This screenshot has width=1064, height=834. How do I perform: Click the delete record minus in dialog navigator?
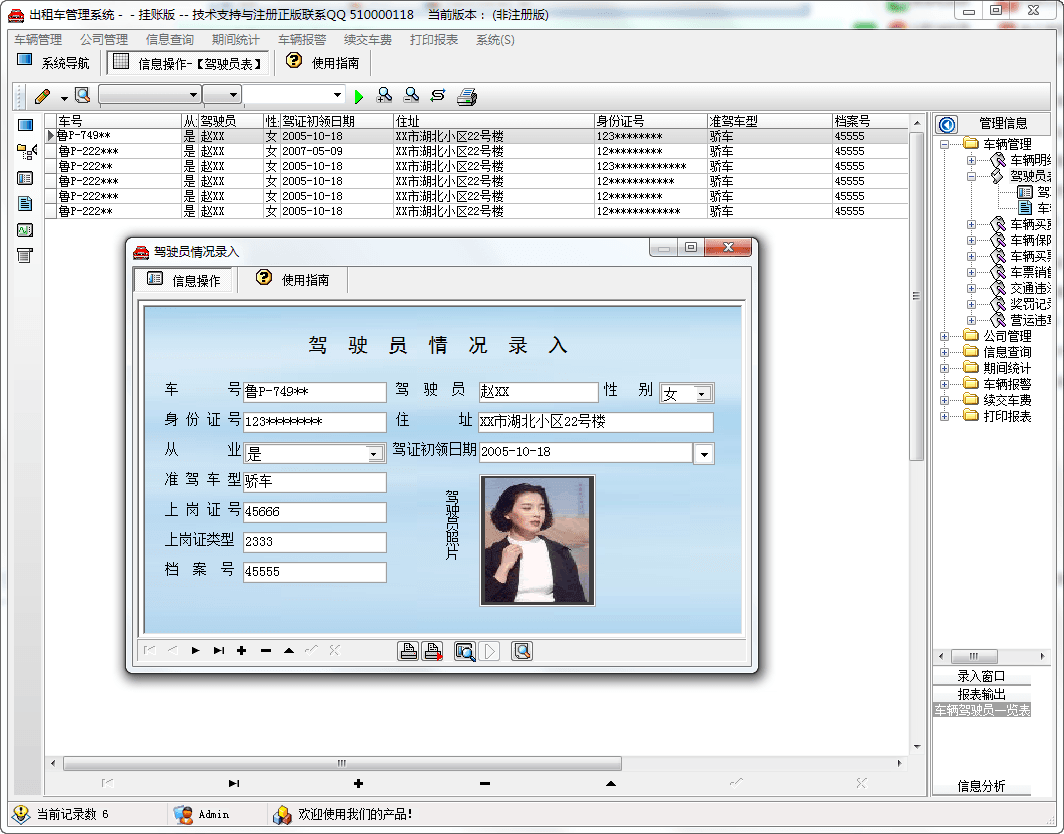coord(265,651)
